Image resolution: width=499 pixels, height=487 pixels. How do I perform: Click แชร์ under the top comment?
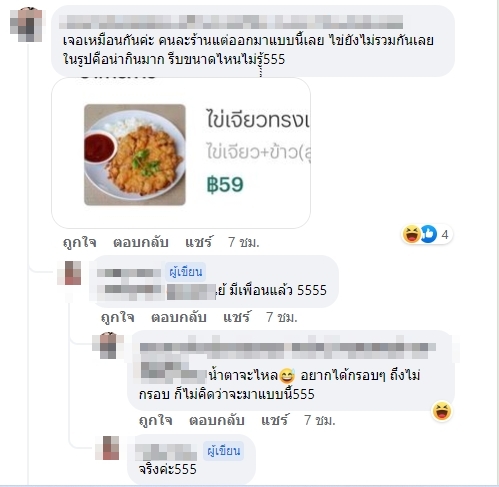pos(198,242)
